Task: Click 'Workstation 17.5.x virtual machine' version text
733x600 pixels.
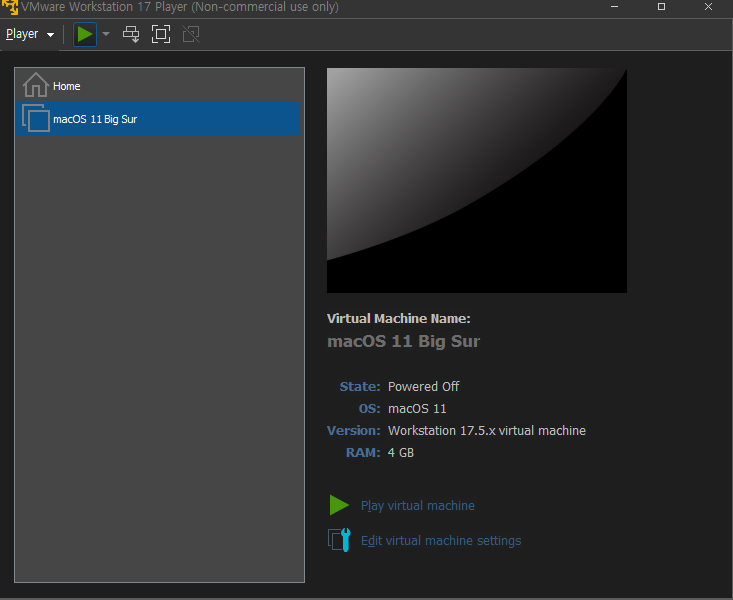Action: (x=487, y=431)
